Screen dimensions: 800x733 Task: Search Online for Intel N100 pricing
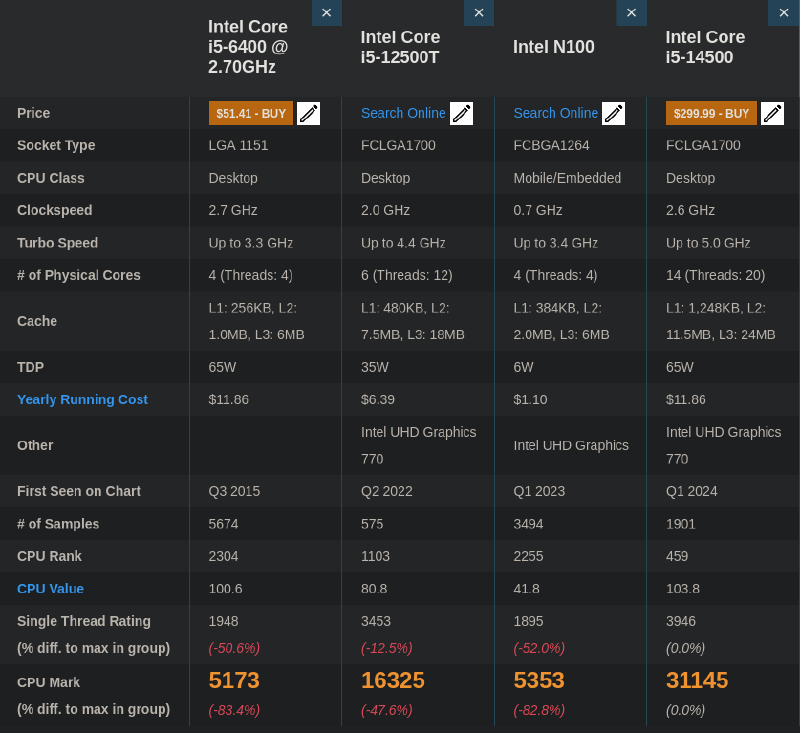tap(555, 113)
